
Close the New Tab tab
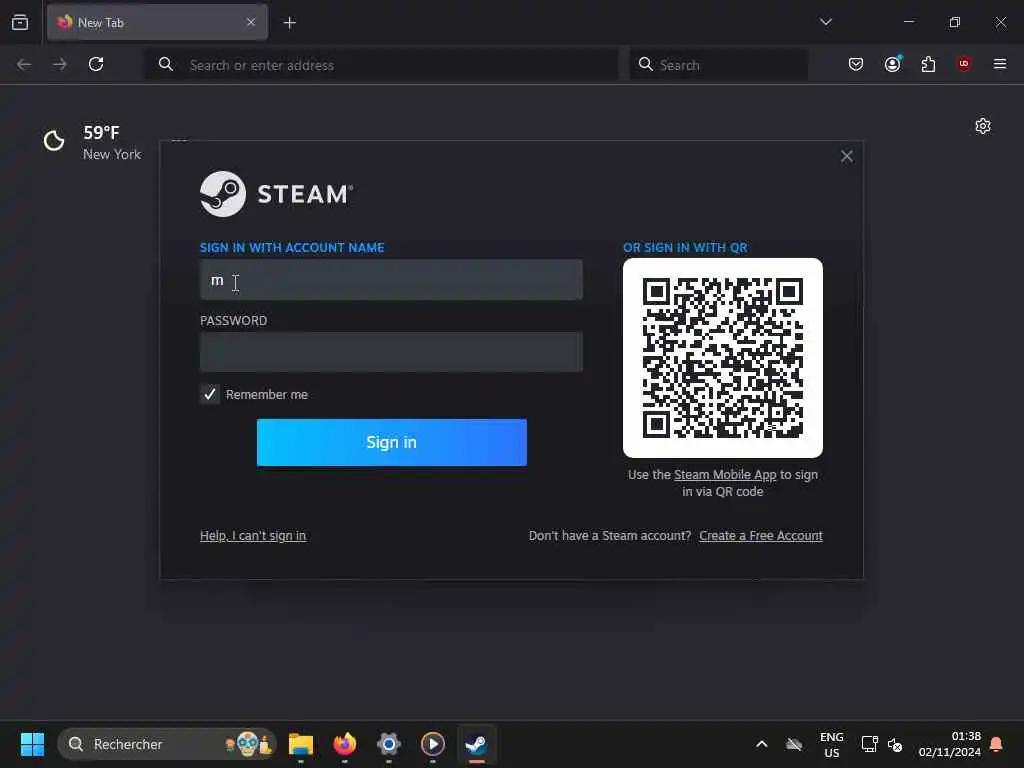251,22
